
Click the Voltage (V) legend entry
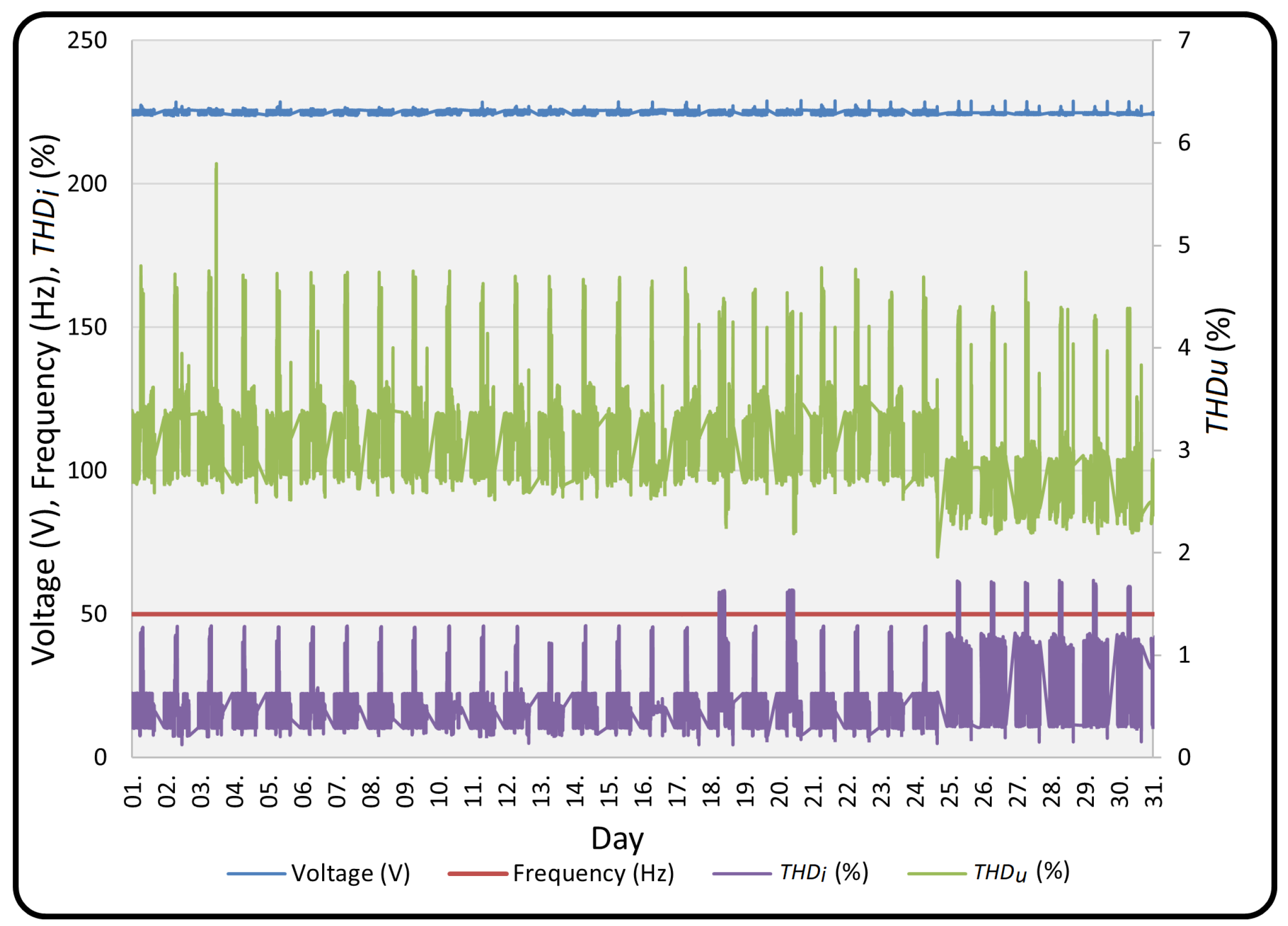(x=350, y=873)
